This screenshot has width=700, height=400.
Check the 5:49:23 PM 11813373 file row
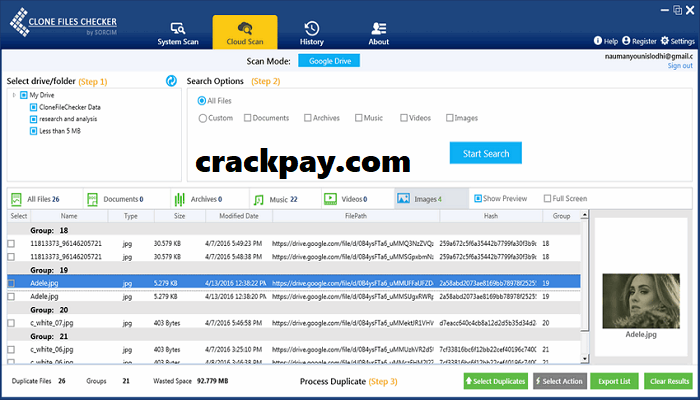tap(11, 244)
